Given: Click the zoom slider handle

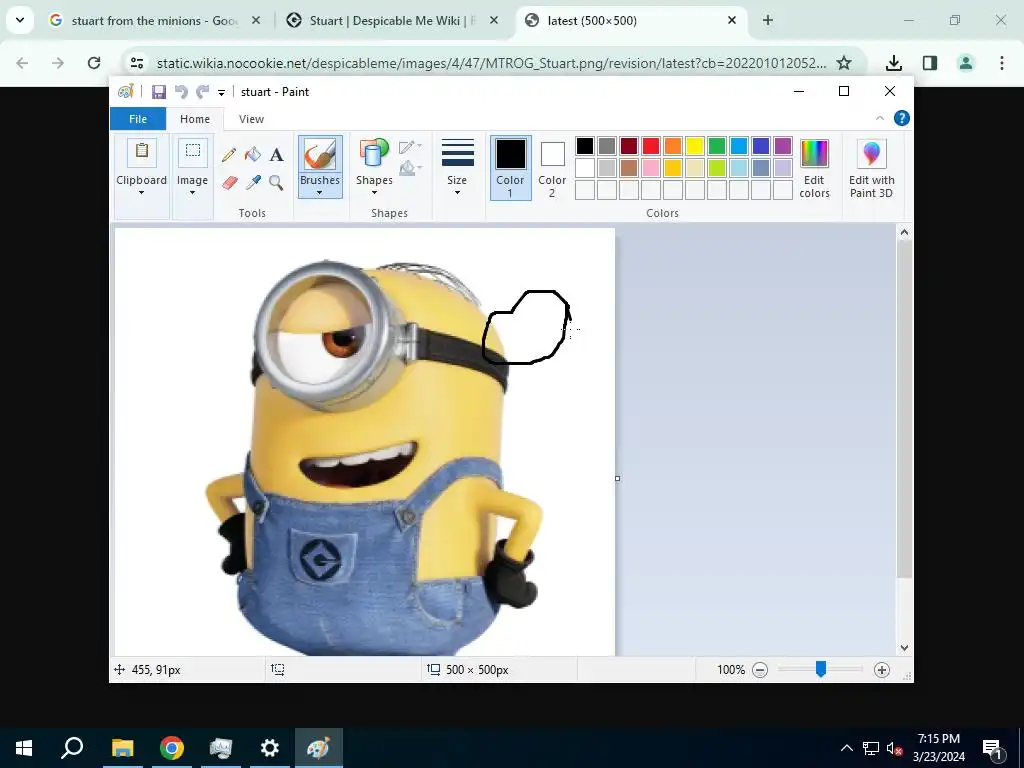Looking at the screenshot, I should point(821,669).
